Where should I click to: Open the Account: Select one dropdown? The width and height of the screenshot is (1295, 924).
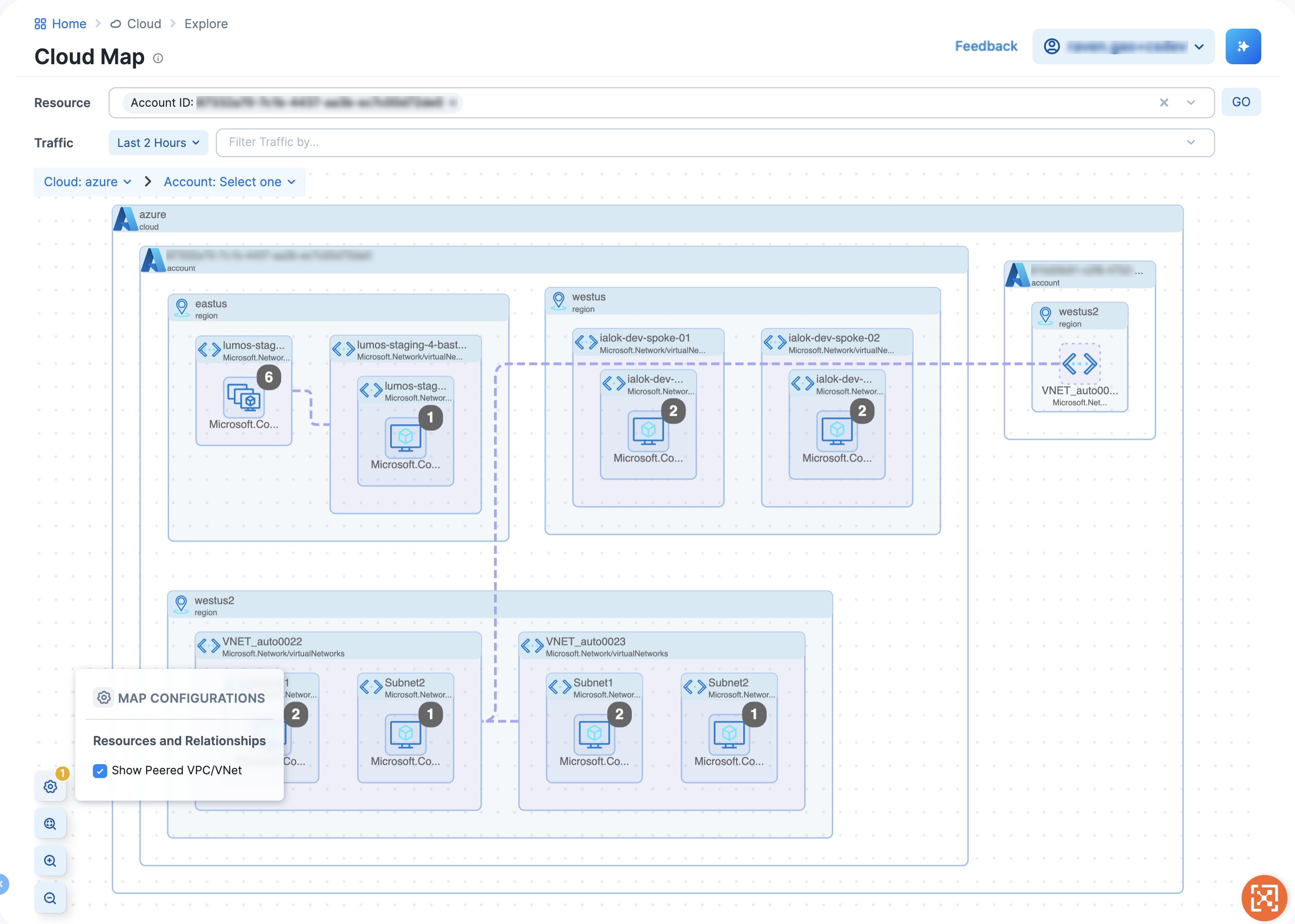pyautogui.click(x=229, y=182)
